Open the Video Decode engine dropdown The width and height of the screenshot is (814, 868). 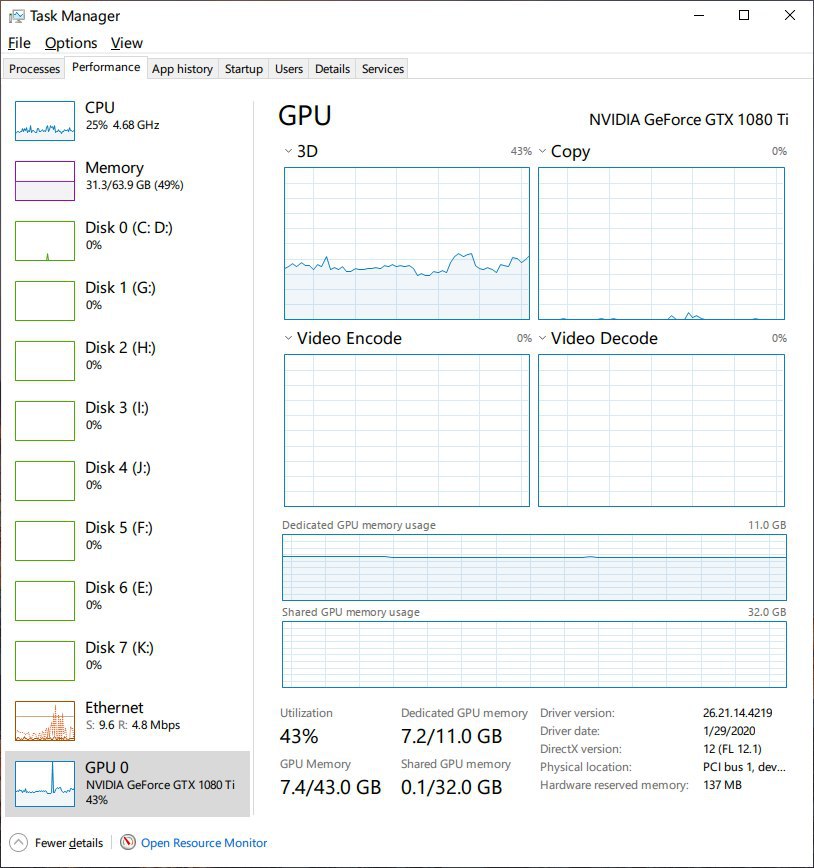point(542,338)
